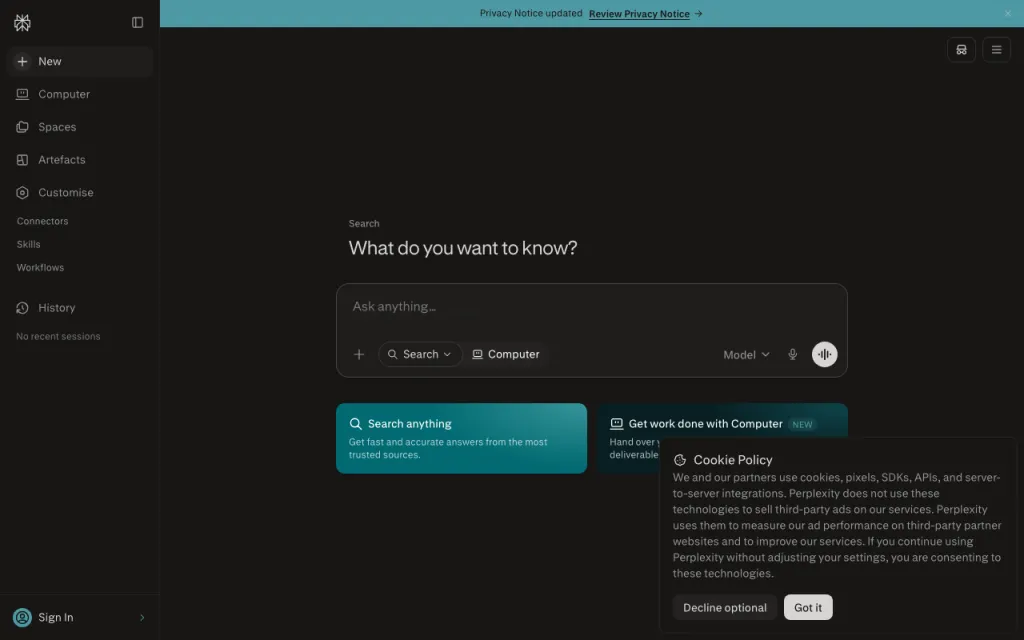
Task: Click the Customise hexagon icon
Action: pyautogui.click(x=22, y=193)
